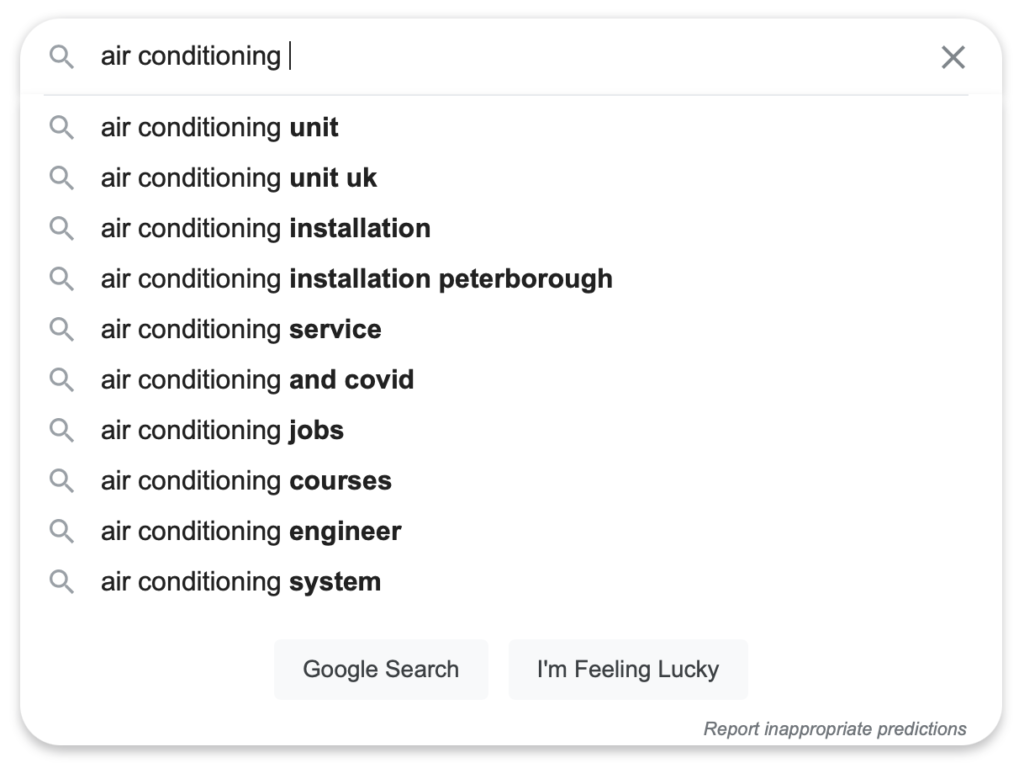Image resolution: width=1024 pixels, height=768 pixels.
Task: Click the magnifier icon beside 'air conditioning unit'
Action: pyautogui.click(x=61, y=127)
